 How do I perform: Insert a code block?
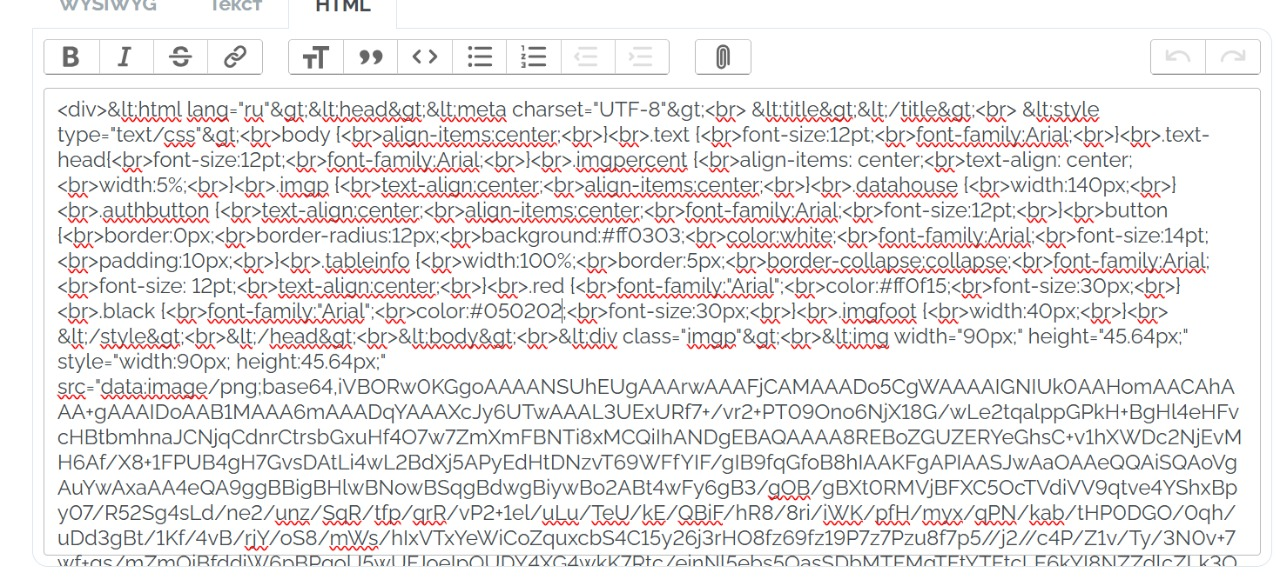[x=425, y=57]
